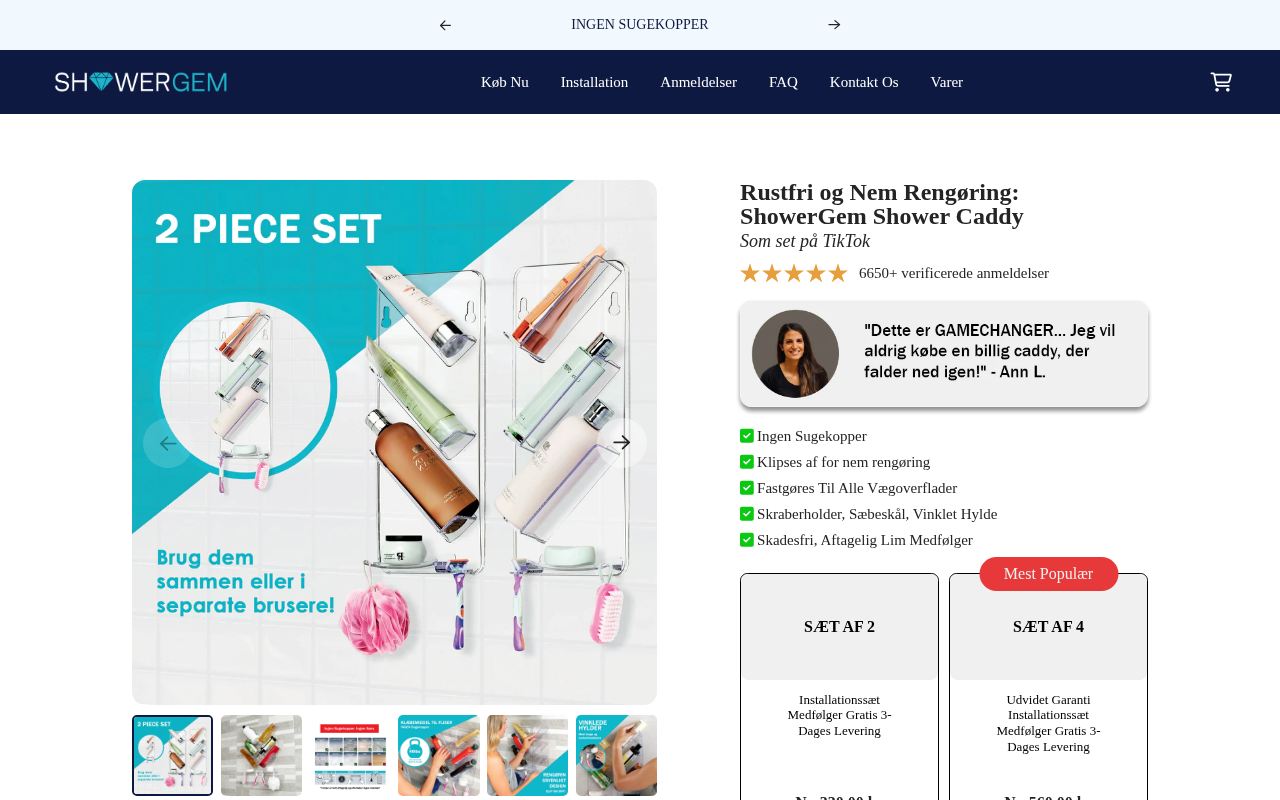1280x800 pixels.
Task: Select the SÆT AF 4 option
Action: (x=1048, y=627)
